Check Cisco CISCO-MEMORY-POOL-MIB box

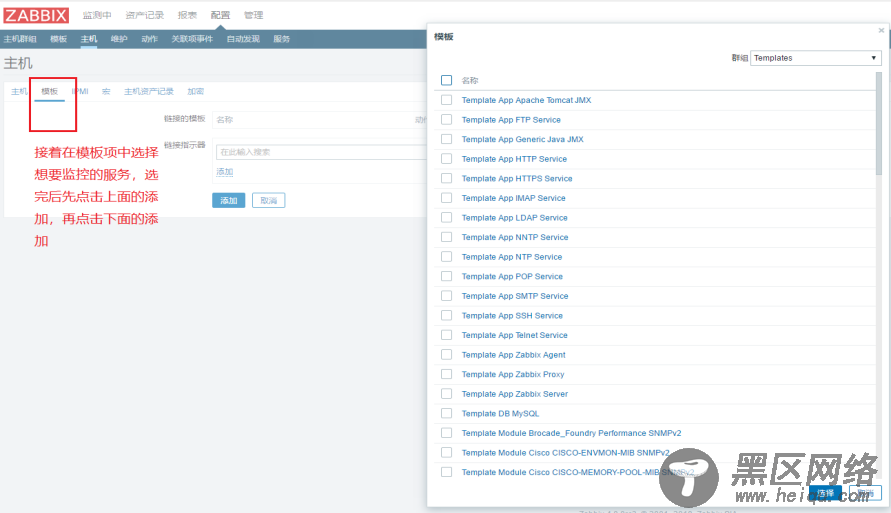(447, 472)
